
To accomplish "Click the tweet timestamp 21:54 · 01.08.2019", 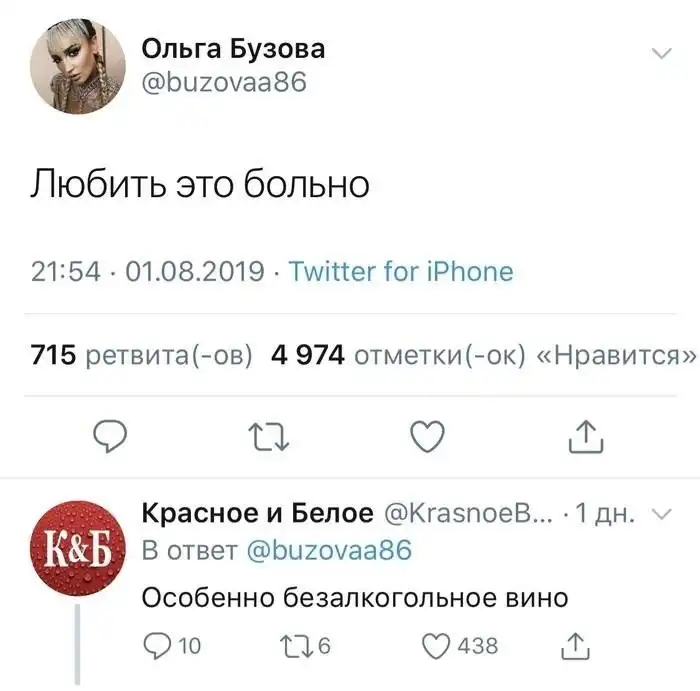I will coord(146,272).
